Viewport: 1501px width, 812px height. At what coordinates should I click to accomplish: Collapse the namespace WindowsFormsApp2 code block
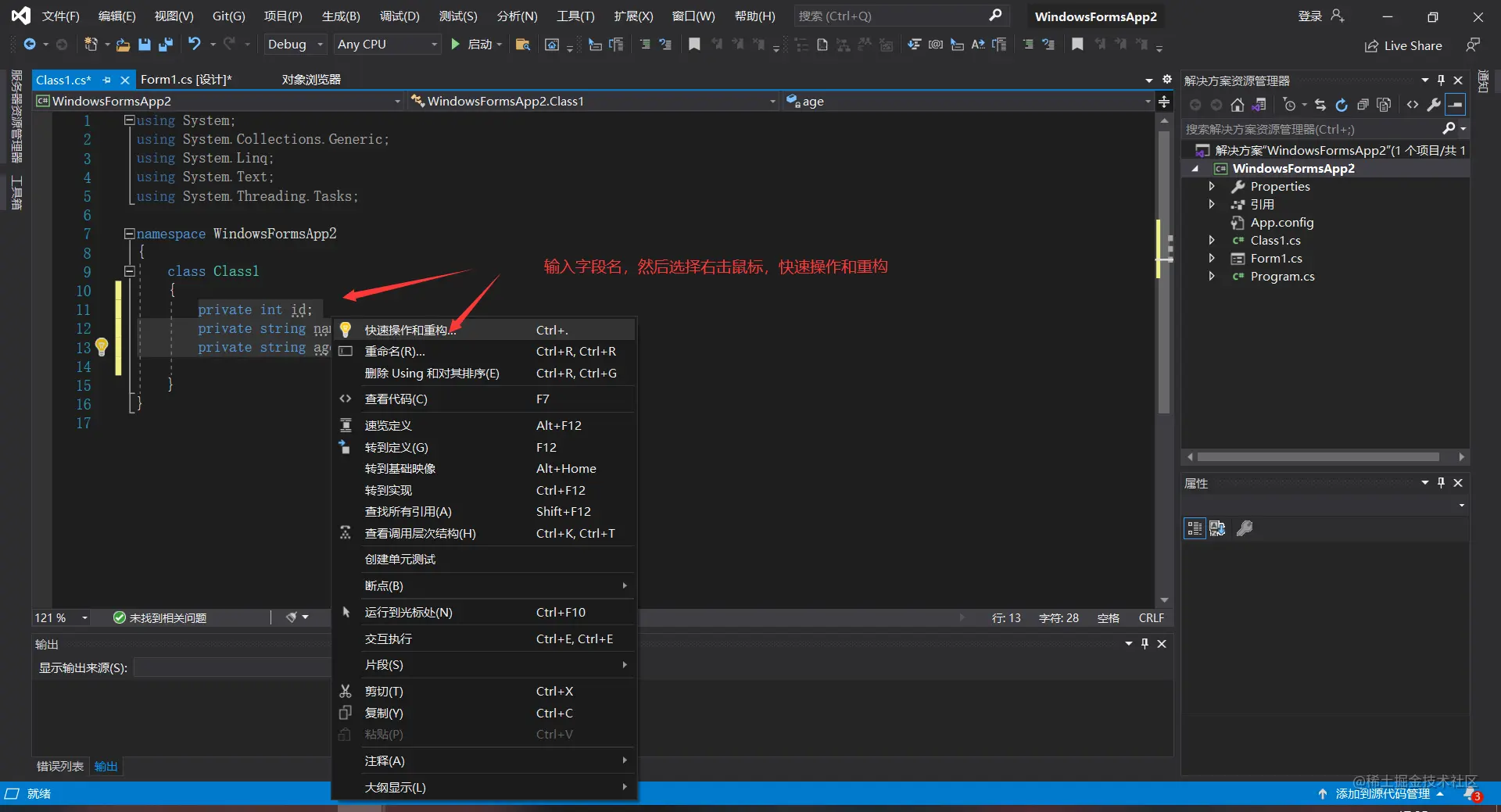click(129, 234)
